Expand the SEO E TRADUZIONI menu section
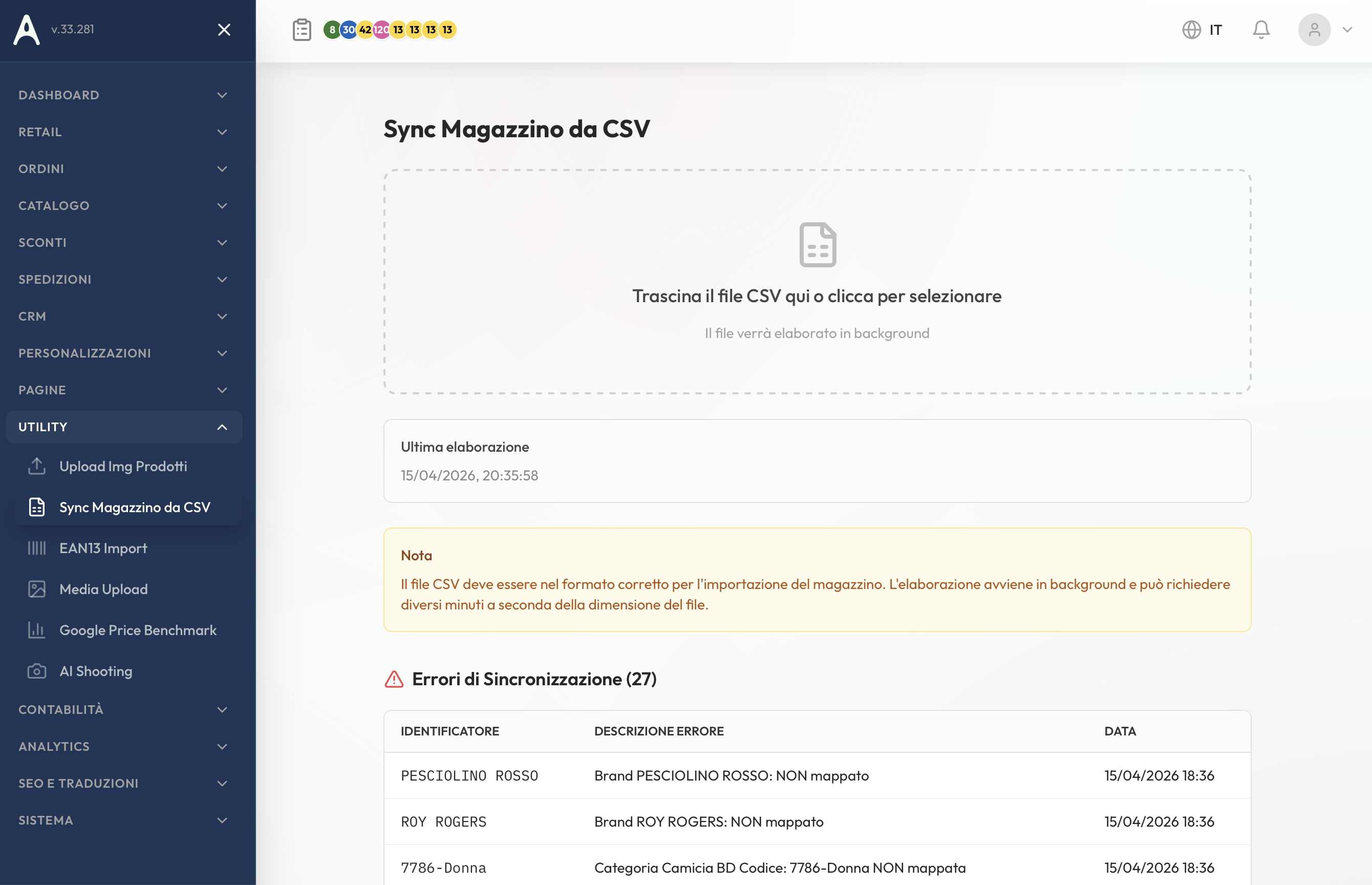 (124, 783)
